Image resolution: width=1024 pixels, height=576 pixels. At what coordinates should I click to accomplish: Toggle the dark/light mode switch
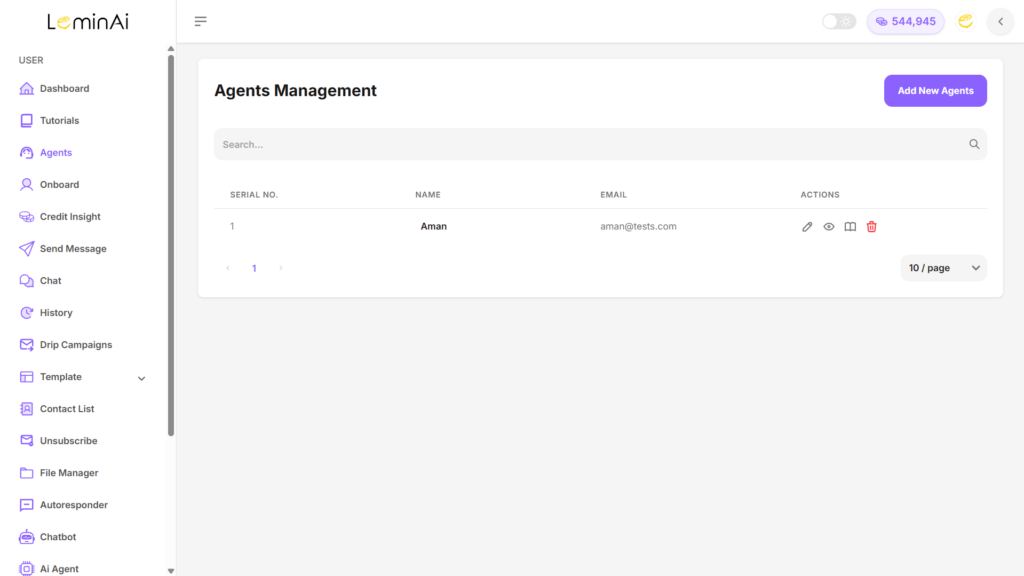point(839,22)
